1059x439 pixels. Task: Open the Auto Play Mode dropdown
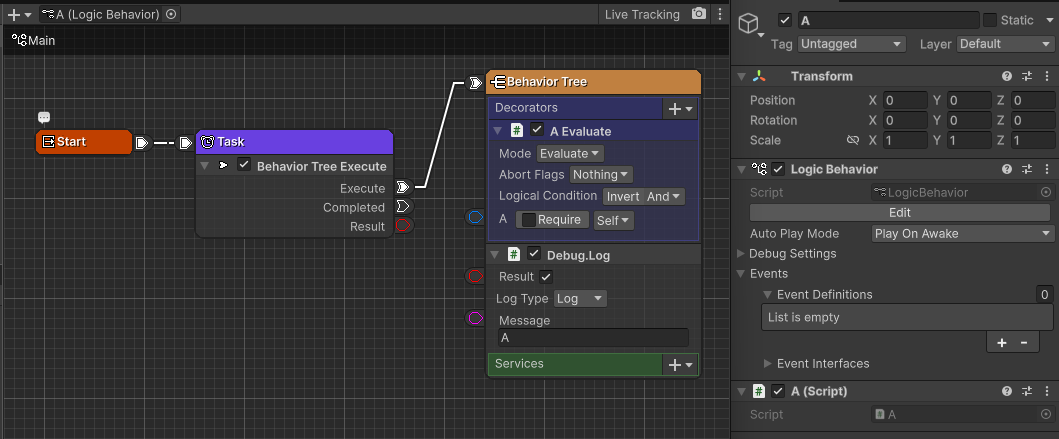962,234
